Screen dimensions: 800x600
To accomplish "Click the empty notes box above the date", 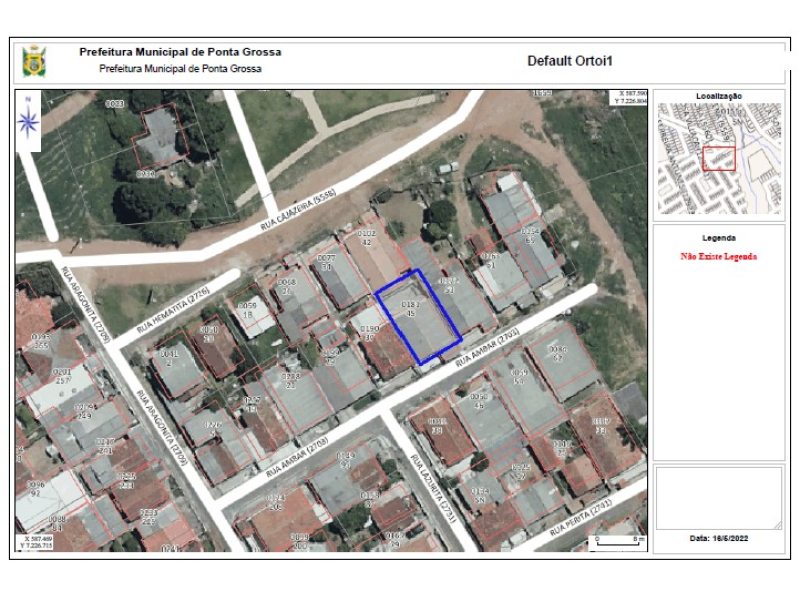I will (x=718, y=497).
